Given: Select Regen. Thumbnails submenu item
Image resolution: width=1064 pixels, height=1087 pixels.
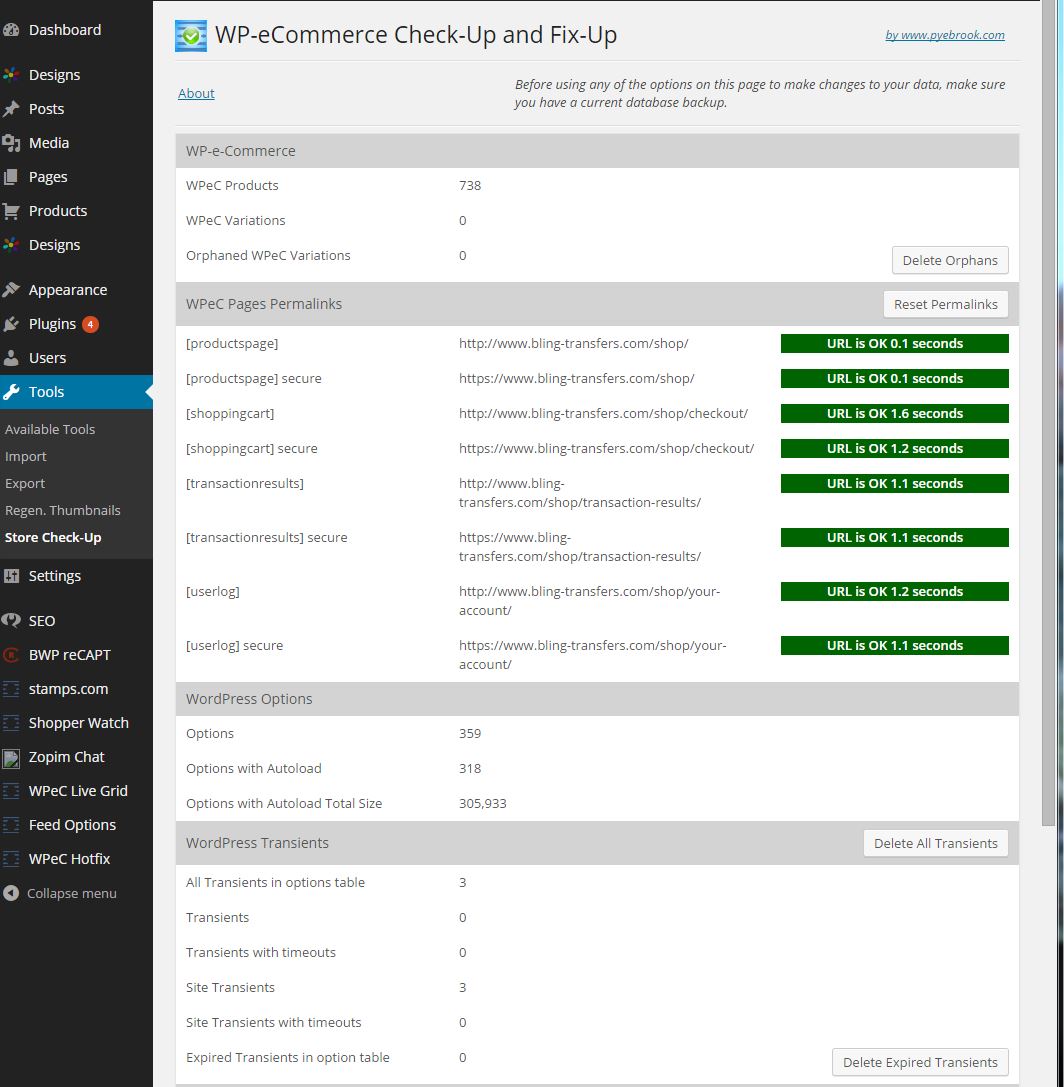Looking at the screenshot, I should click(x=62, y=510).
